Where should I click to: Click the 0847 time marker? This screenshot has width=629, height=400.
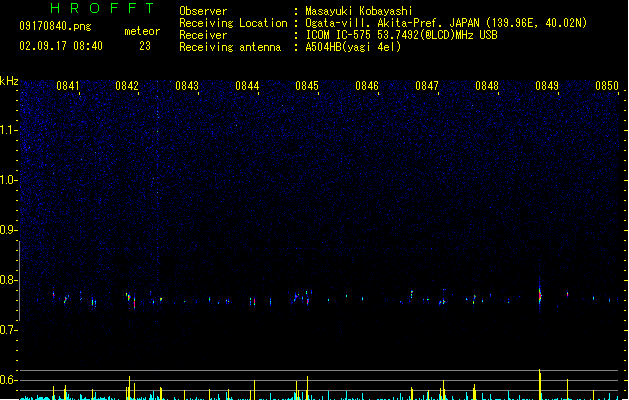click(427, 86)
